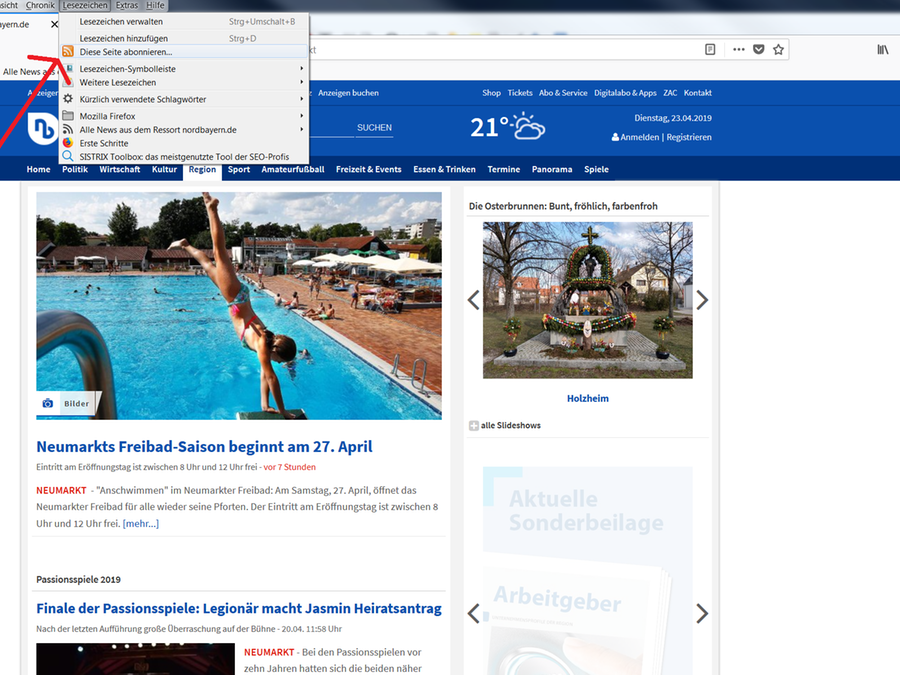Open the 'Mozilla Firefox' bookmark folder
900x675 pixels.
[107, 116]
